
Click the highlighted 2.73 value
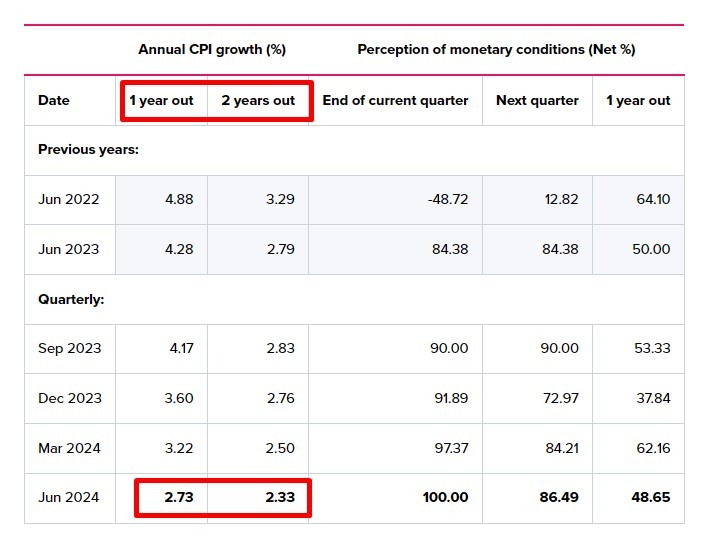coord(177,497)
